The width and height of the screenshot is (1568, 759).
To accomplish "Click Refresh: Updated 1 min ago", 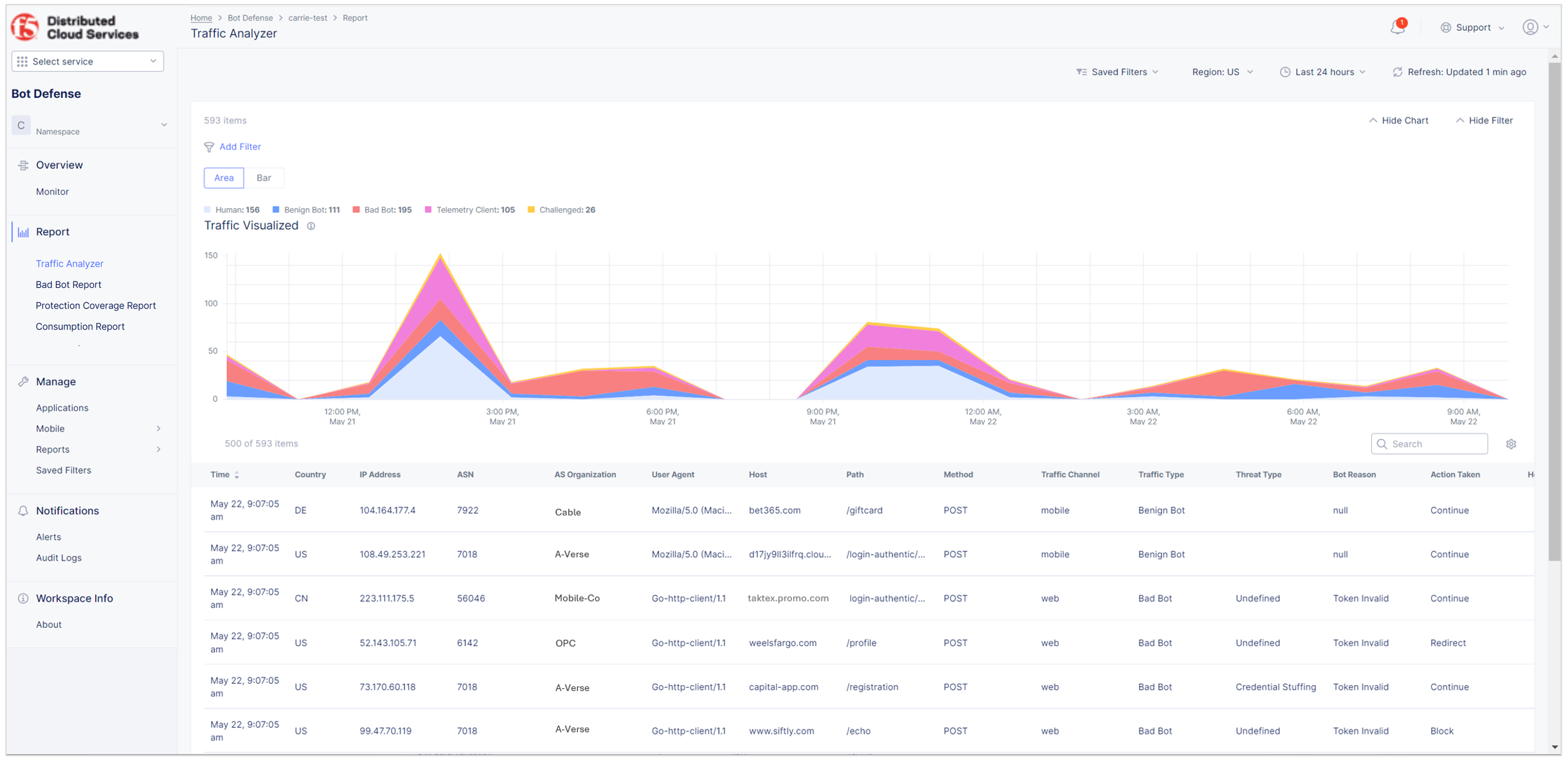I will click(x=1459, y=72).
